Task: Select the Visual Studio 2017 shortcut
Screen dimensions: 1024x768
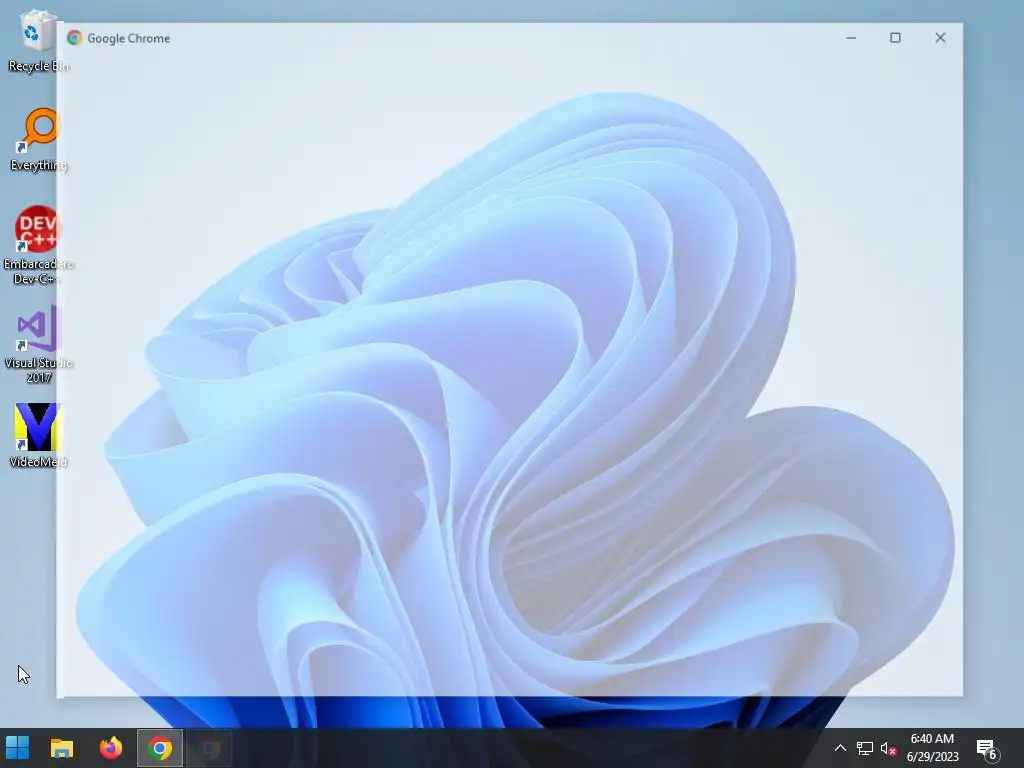Action: [38, 344]
